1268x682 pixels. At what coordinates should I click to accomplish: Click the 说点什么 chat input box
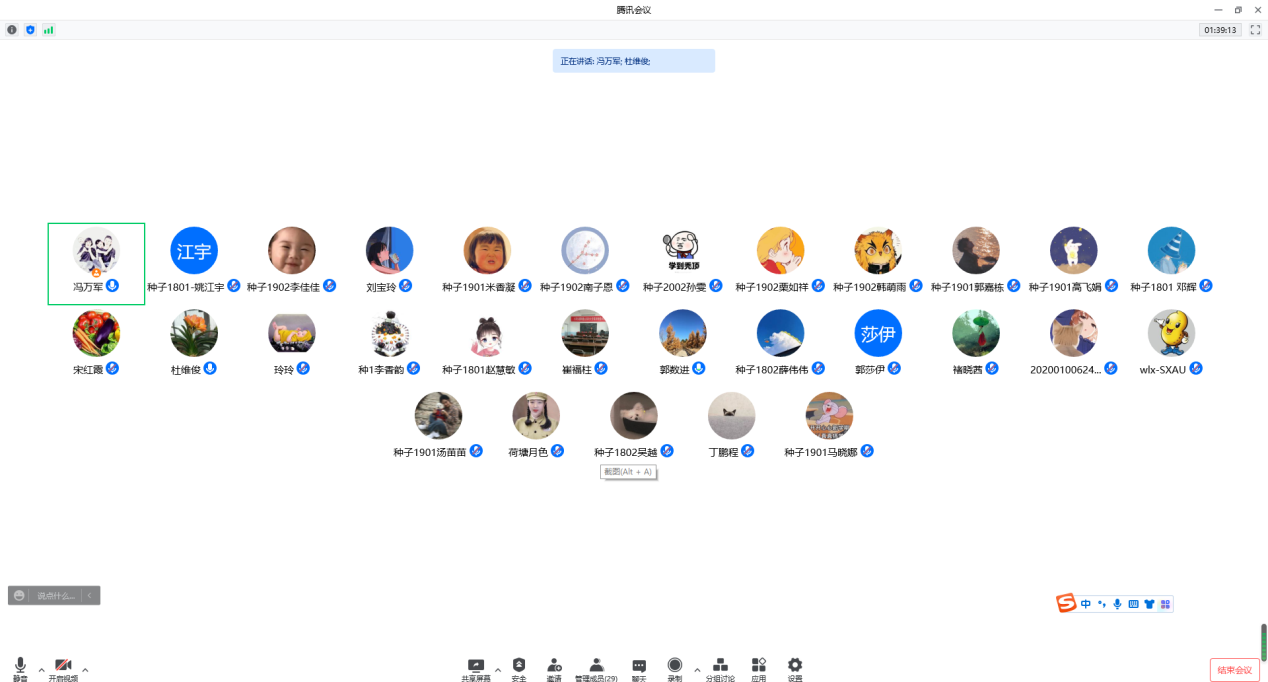pos(55,596)
